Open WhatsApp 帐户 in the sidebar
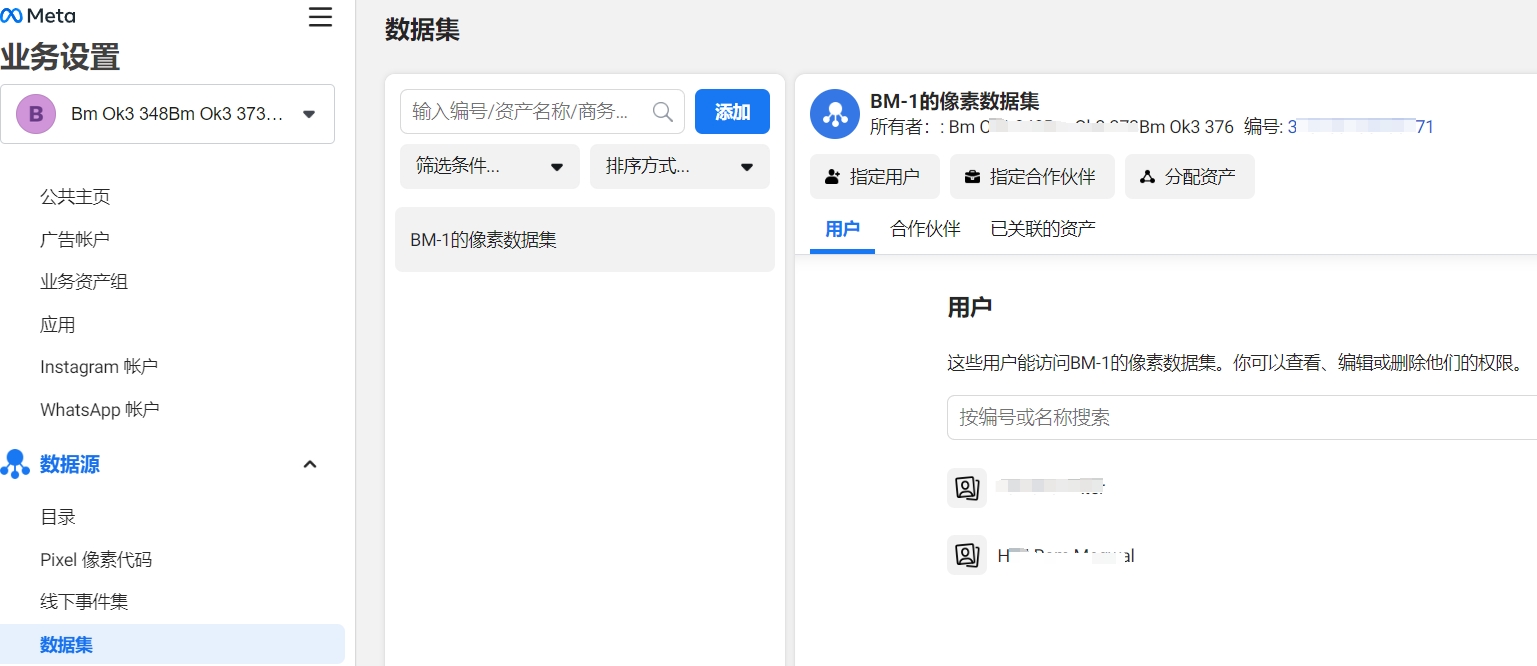The image size is (1537, 666). (x=100, y=410)
